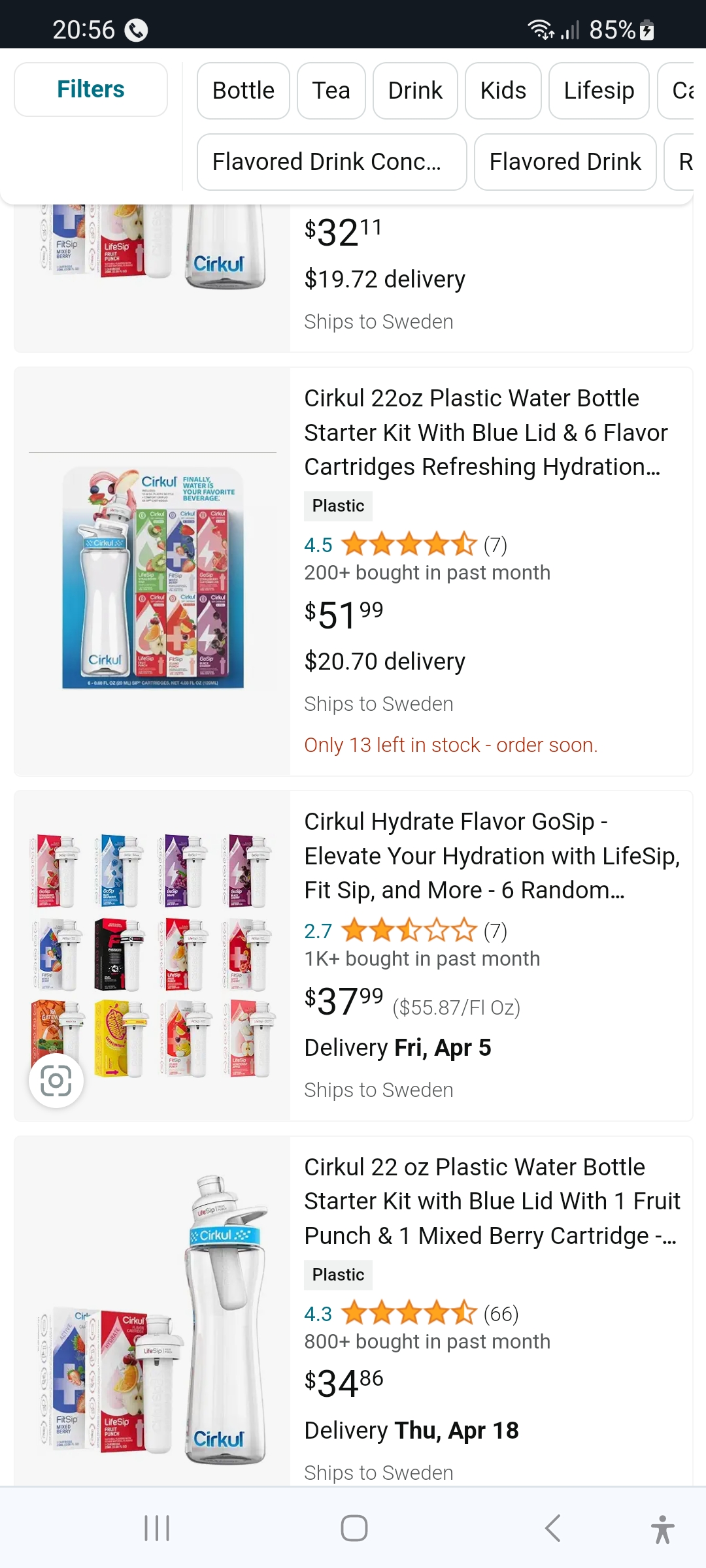Tap the accessibility figure icon
Viewport: 706px width, 1568px height.
[662, 1529]
